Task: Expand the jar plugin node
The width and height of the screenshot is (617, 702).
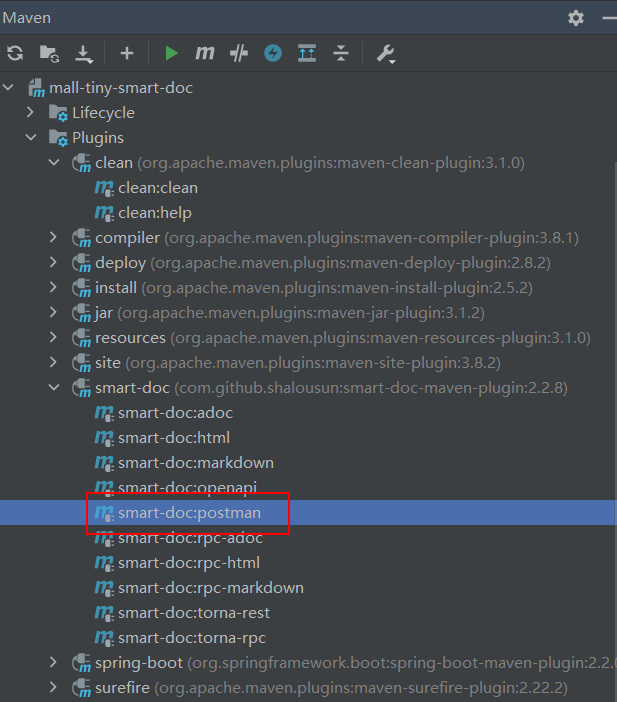Action: point(53,312)
